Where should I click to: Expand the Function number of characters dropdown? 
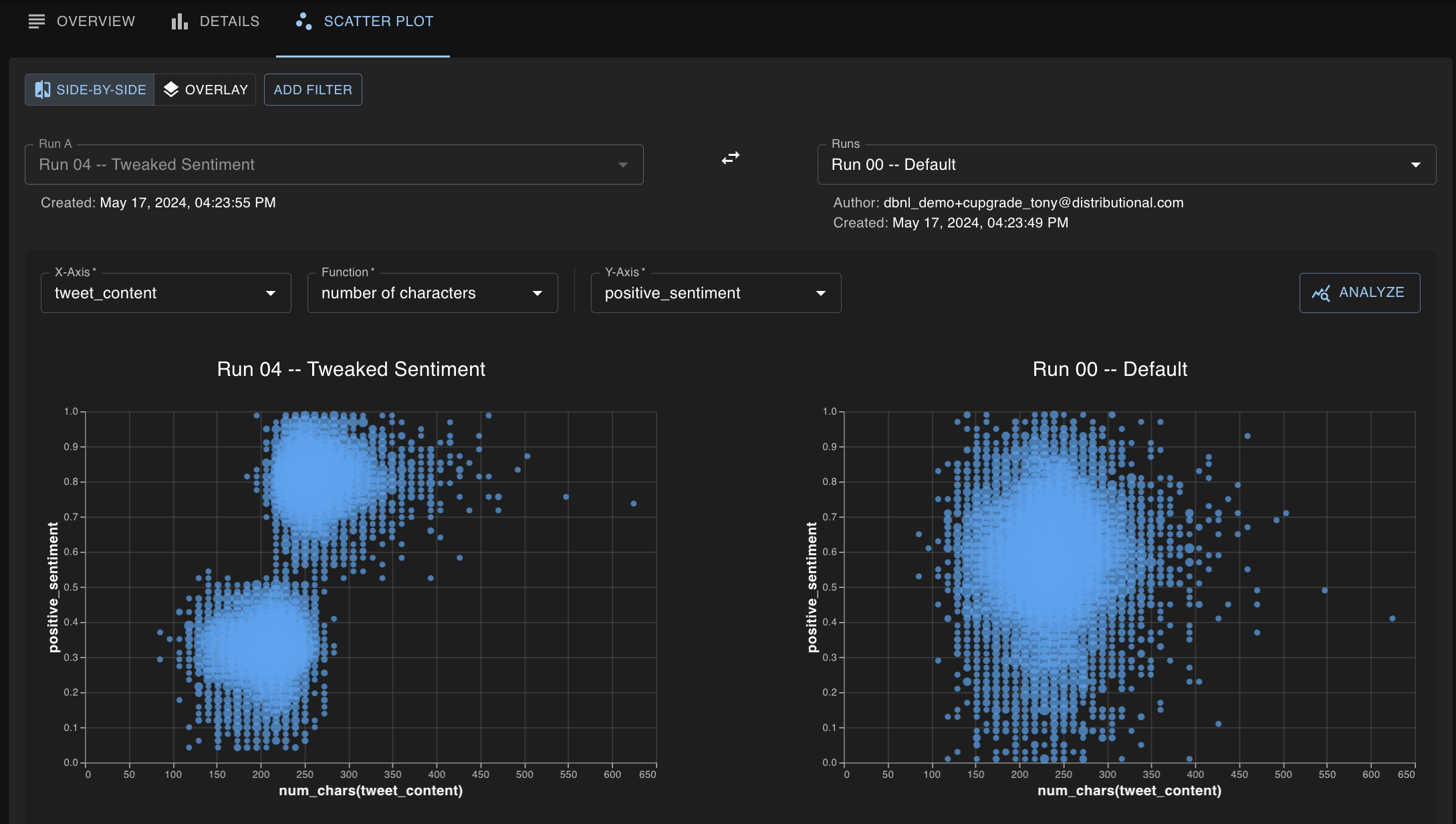(x=433, y=293)
